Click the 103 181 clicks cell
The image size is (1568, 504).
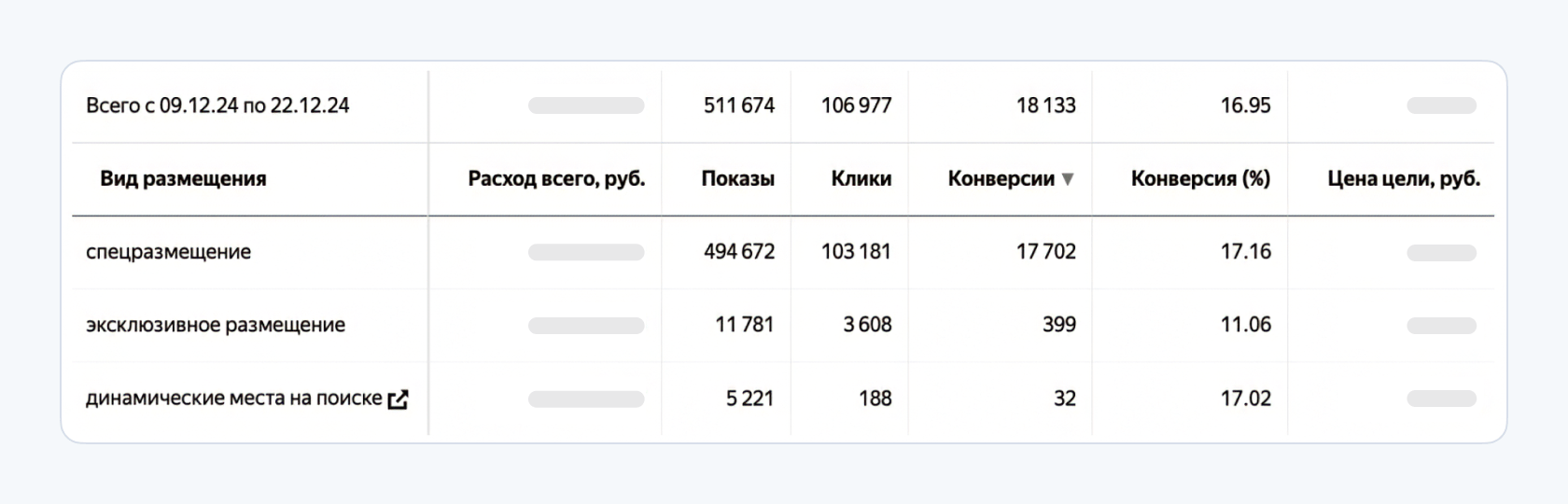click(856, 252)
